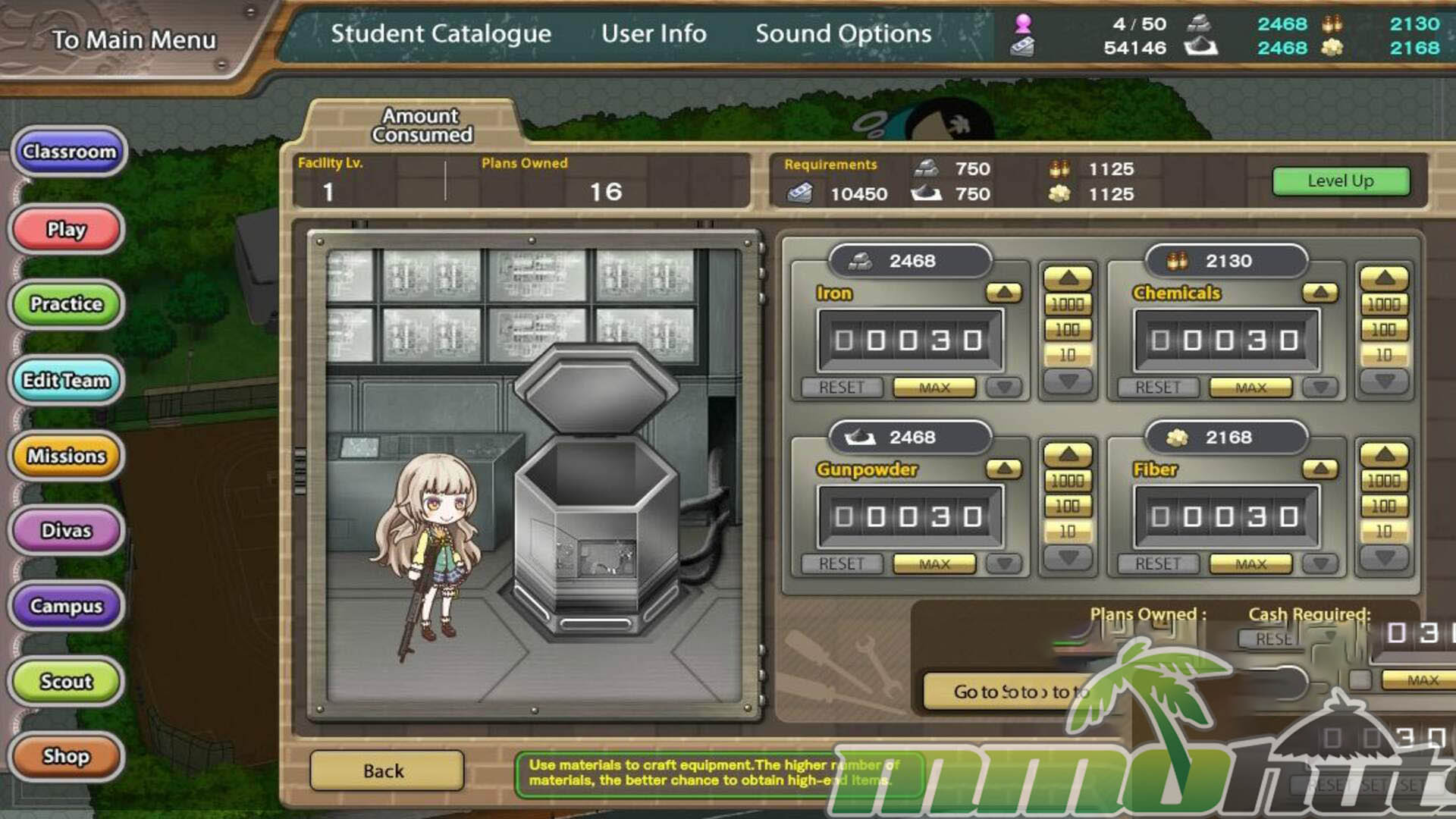Click small up arrow beside Fiber label
Image resolution: width=1456 pixels, height=819 pixels.
pos(1319,469)
